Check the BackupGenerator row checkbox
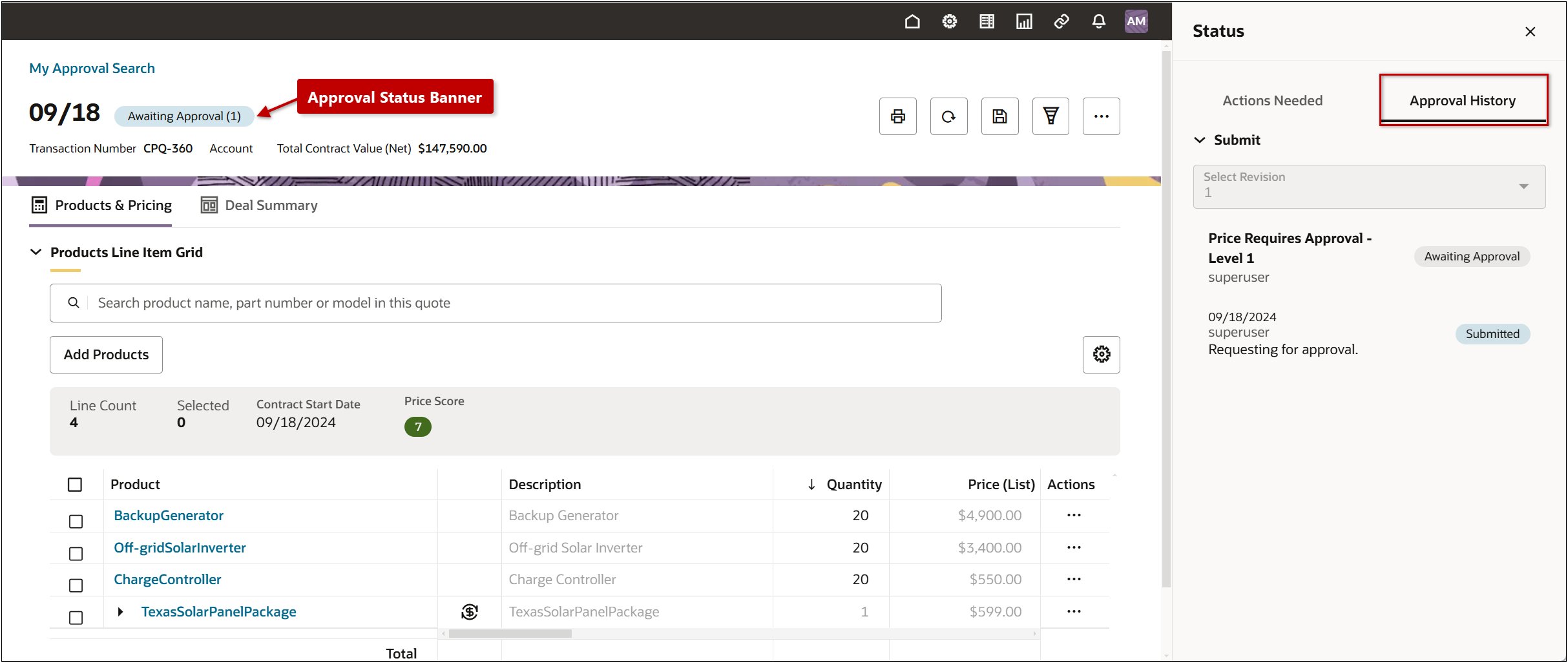The height and width of the screenshot is (663, 1568). pyautogui.click(x=76, y=521)
